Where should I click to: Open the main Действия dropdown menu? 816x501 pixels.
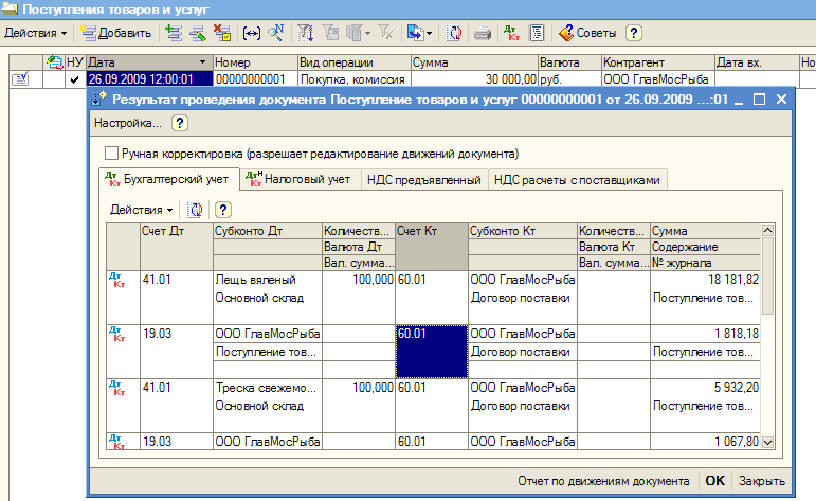click(36, 33)
